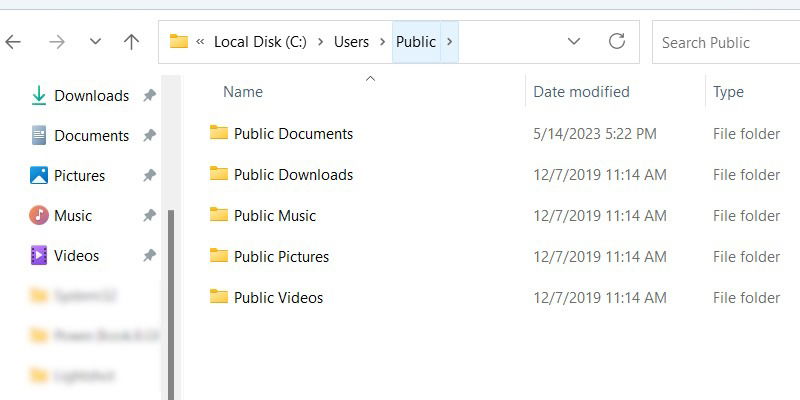Go back using the left arrow
The width and height of the screenshot is (800, 400).
pyautogui.click(x=13, y=42)
